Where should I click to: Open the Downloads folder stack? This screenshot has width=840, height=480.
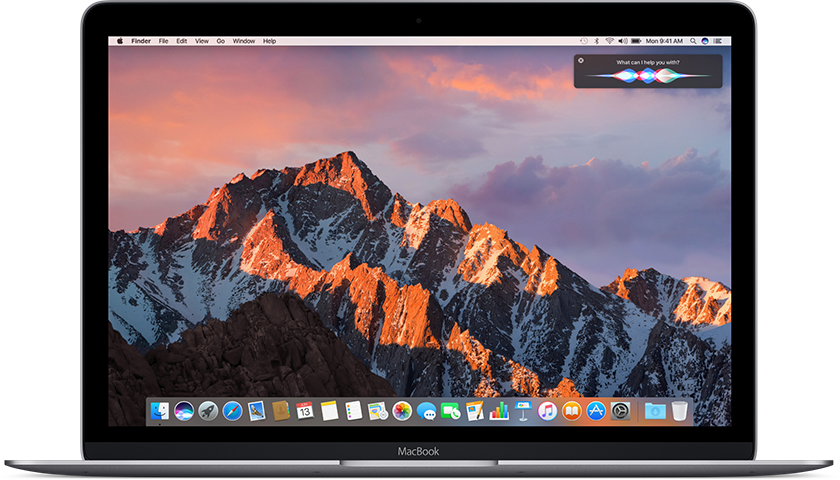[655, 411]
